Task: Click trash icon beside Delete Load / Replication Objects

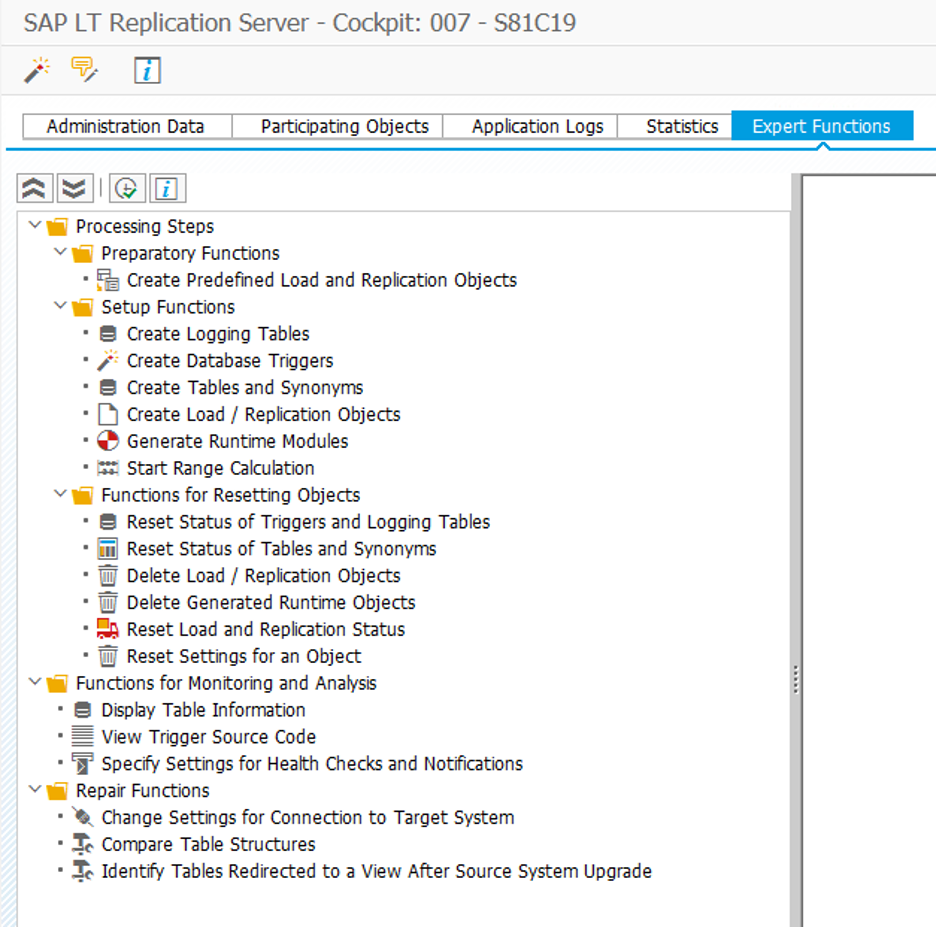Action: (108, 575)
